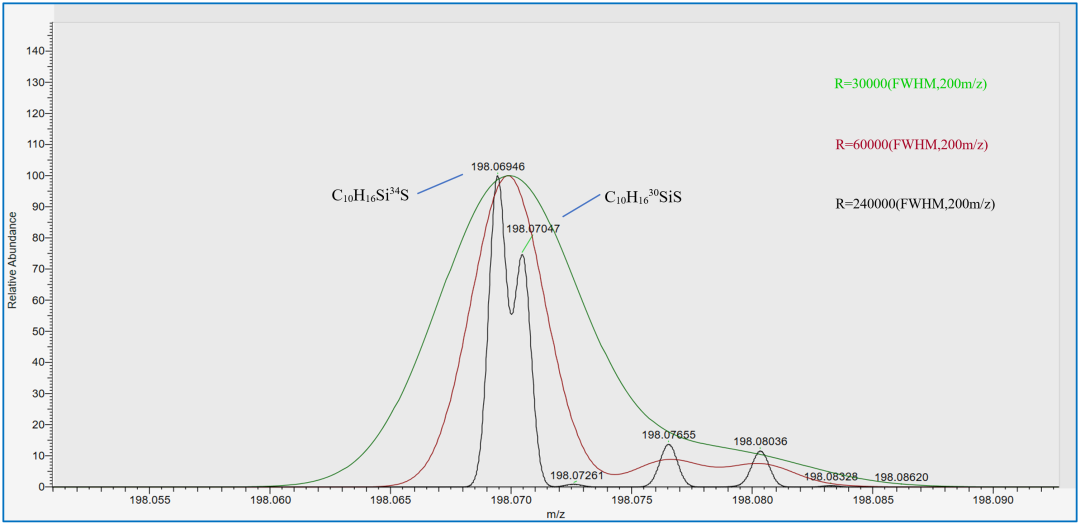1080x524 pixels.
Task: Select the black R=240000 legend text
Action: 915,203
